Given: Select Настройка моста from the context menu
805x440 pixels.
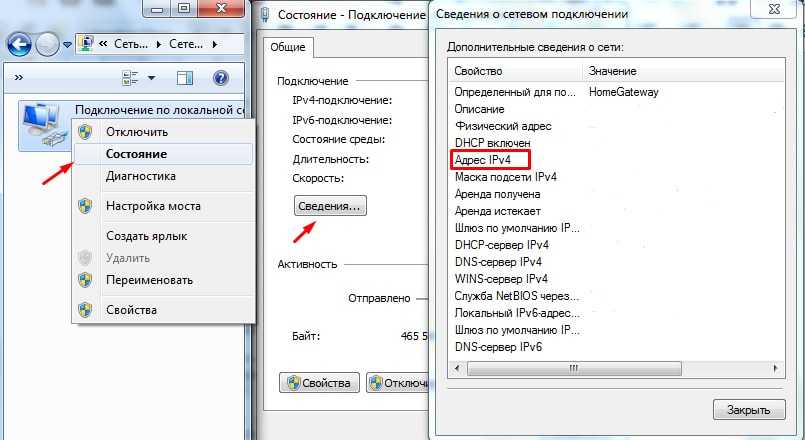Looking at the screenshot, I should (x=153, y=206).
